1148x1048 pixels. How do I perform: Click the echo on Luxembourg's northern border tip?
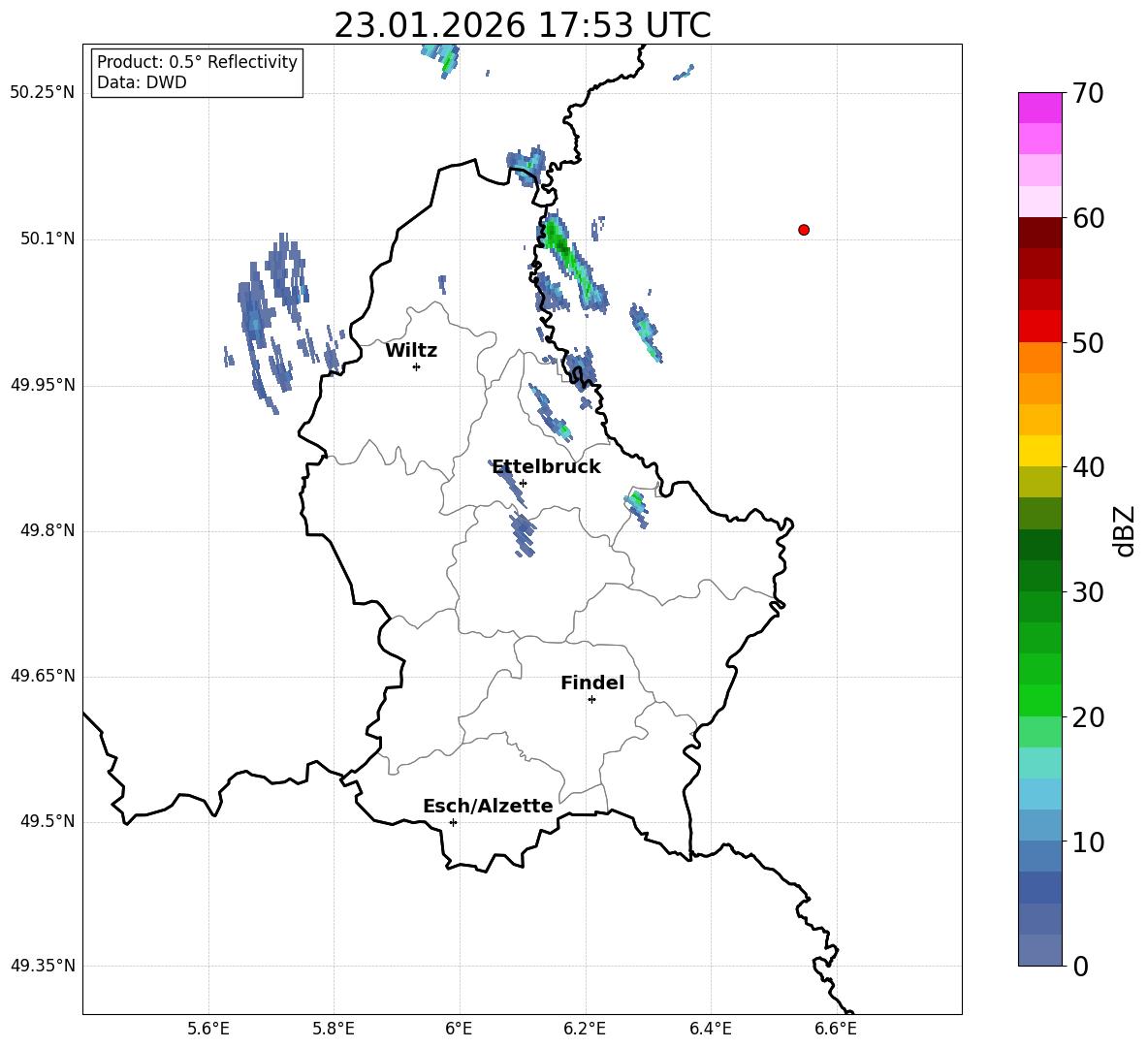tap(527, 166)
